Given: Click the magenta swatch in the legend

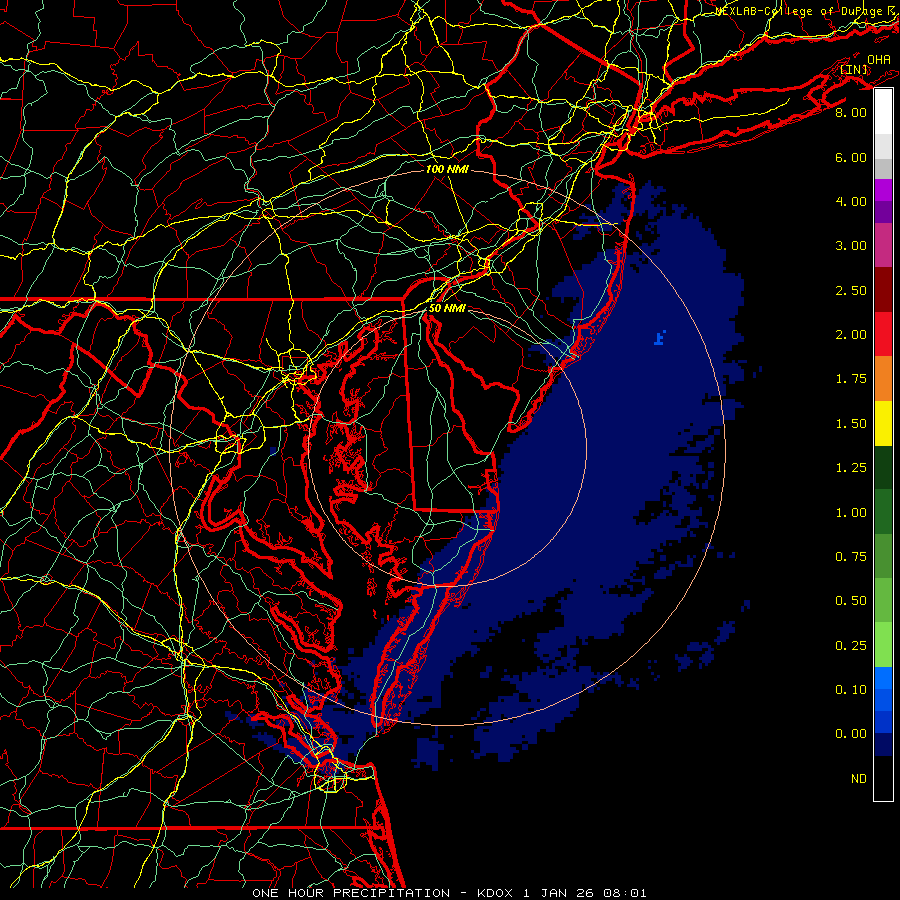Looking at the screenshot, I should tap(883, 190).
